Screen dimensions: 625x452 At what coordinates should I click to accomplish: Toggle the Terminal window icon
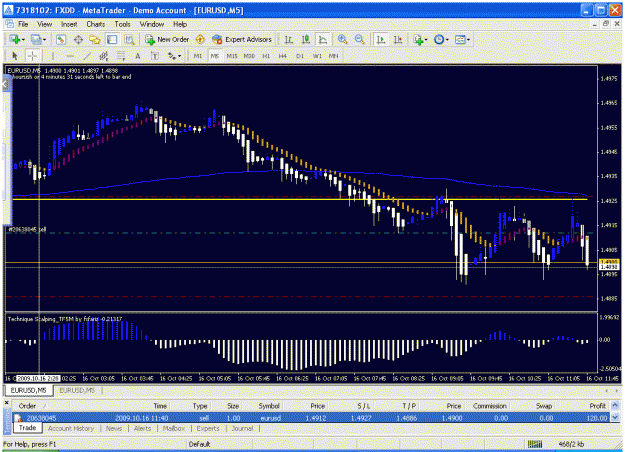[112, 39]
